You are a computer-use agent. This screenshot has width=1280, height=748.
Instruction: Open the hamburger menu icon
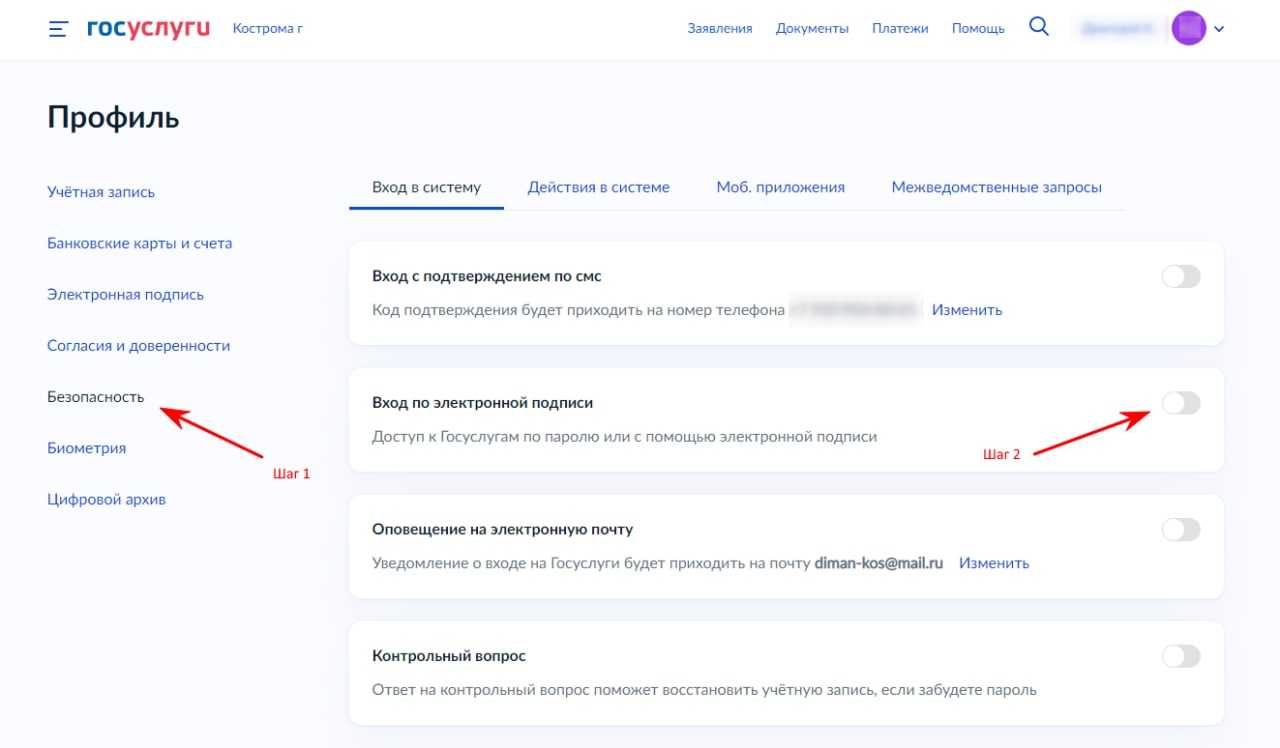tap(58, 29)
